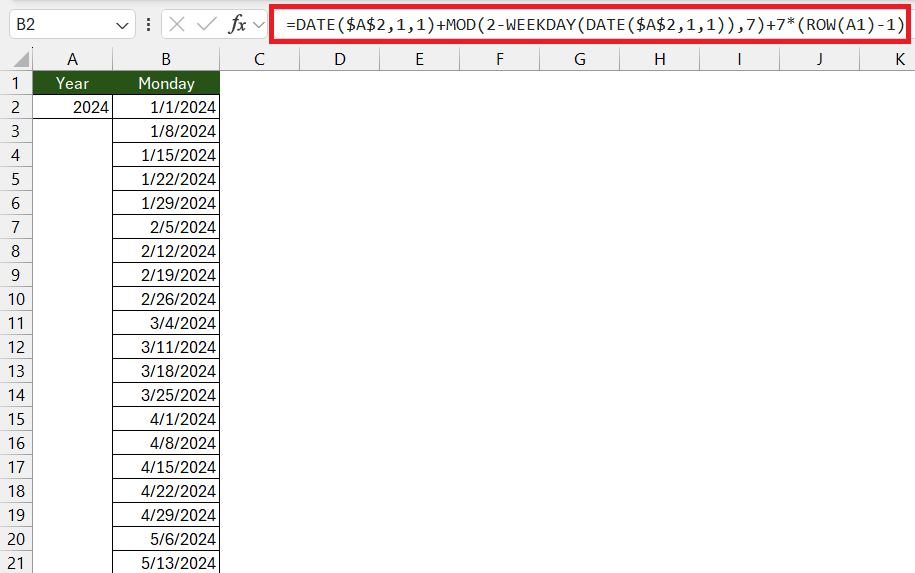Click cell containing 2024
This screenshot has width=915, height=573.
tap(72, 107)
